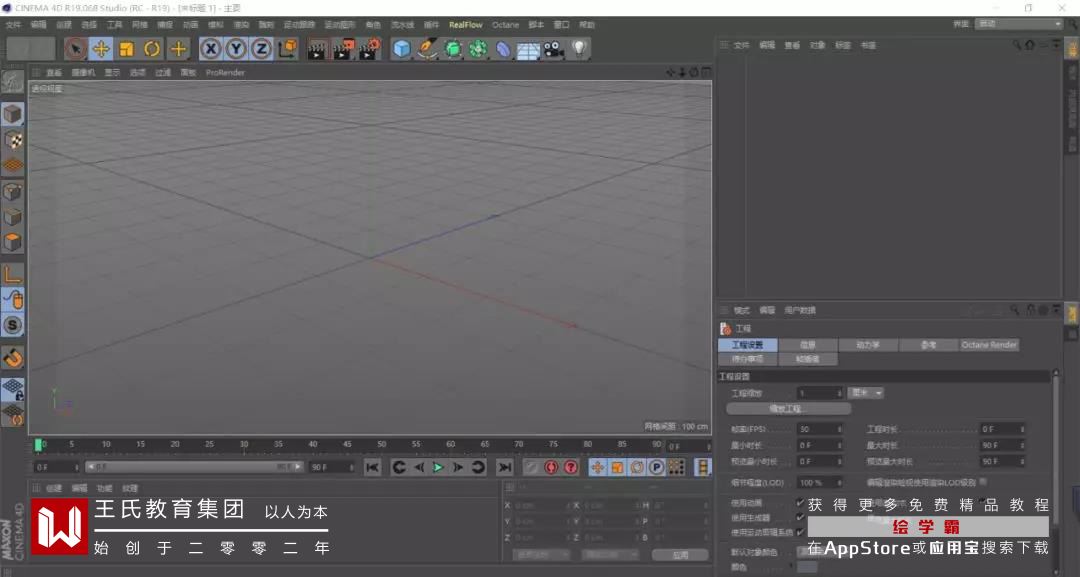Open the blue deformer icon

[x=503, y=49]
